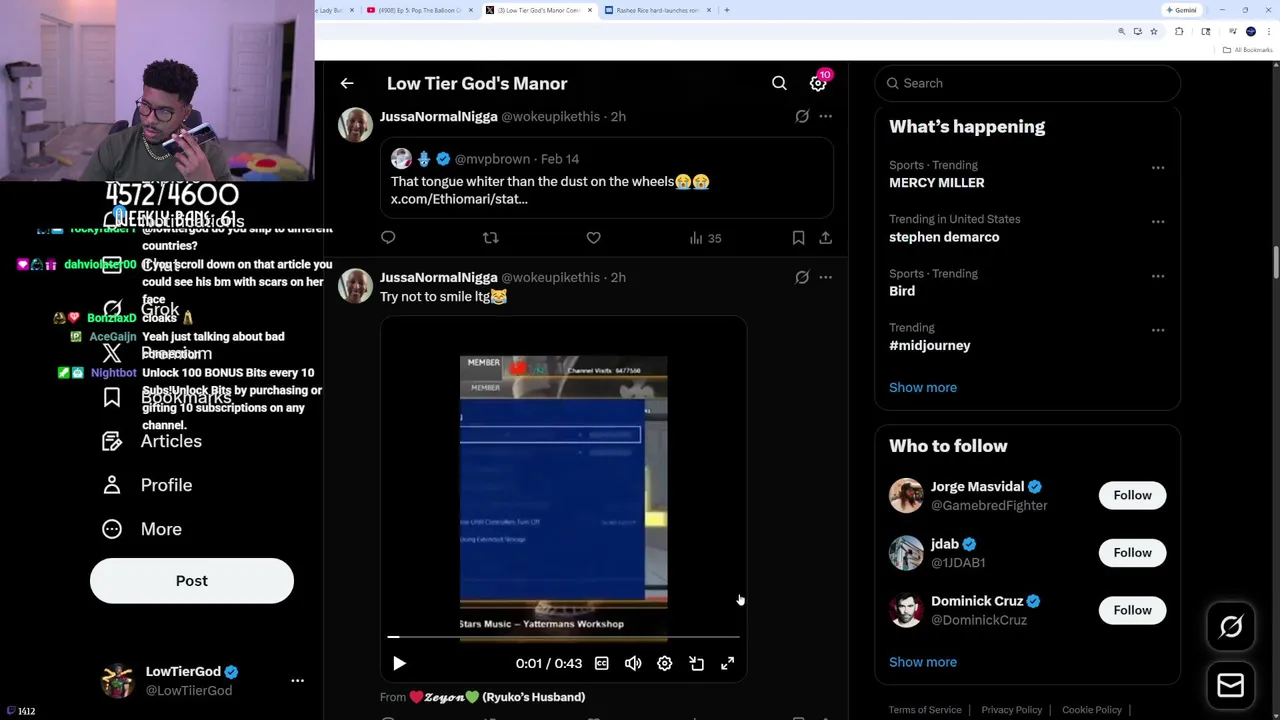
Task: Go back with the arrow beside Low Tier God's Manor
Action: tap(347, 84)
